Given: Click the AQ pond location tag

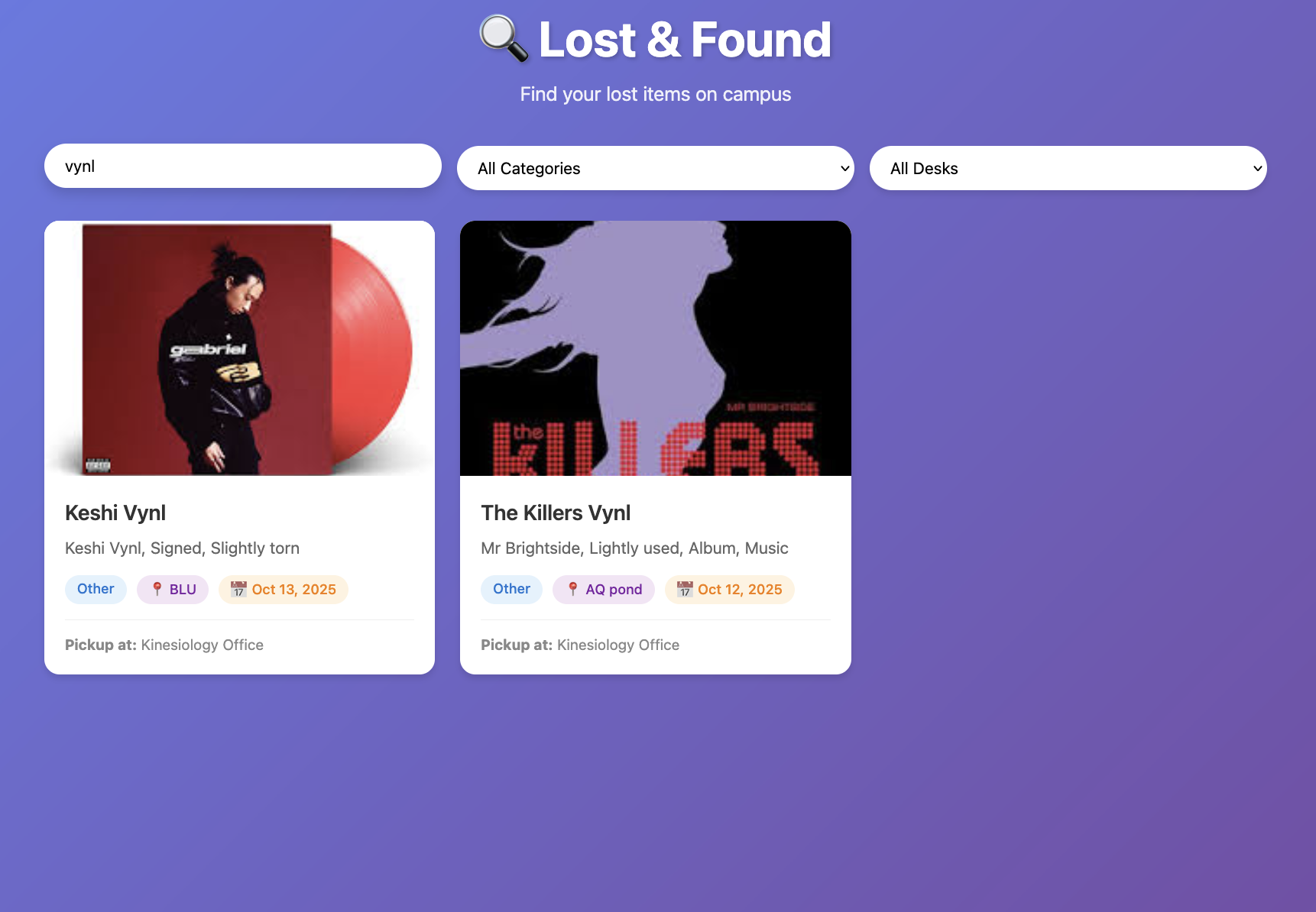Looking at the screenshot, I should 604,589.
